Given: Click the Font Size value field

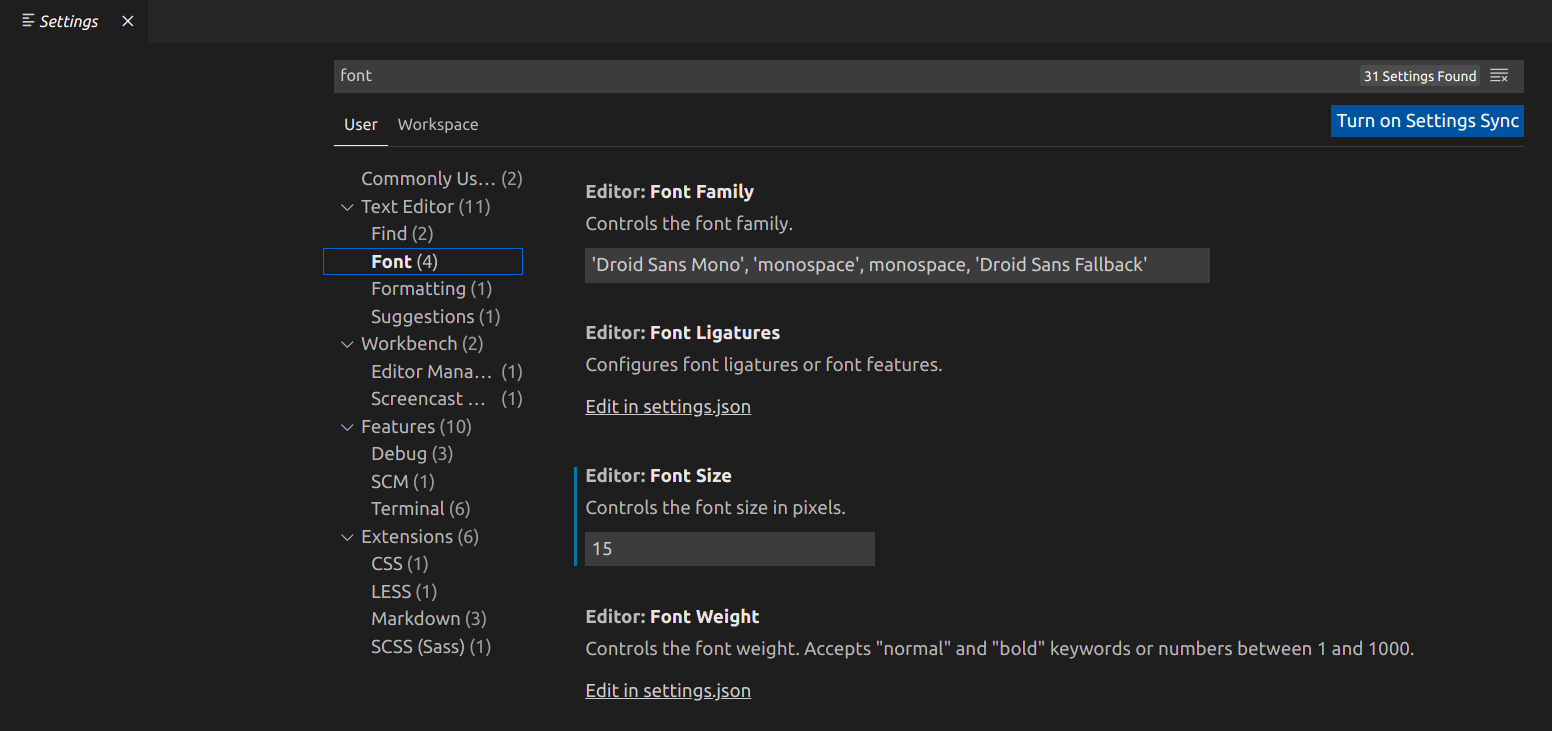Looking at the screenshot, I should coord(729,548).
